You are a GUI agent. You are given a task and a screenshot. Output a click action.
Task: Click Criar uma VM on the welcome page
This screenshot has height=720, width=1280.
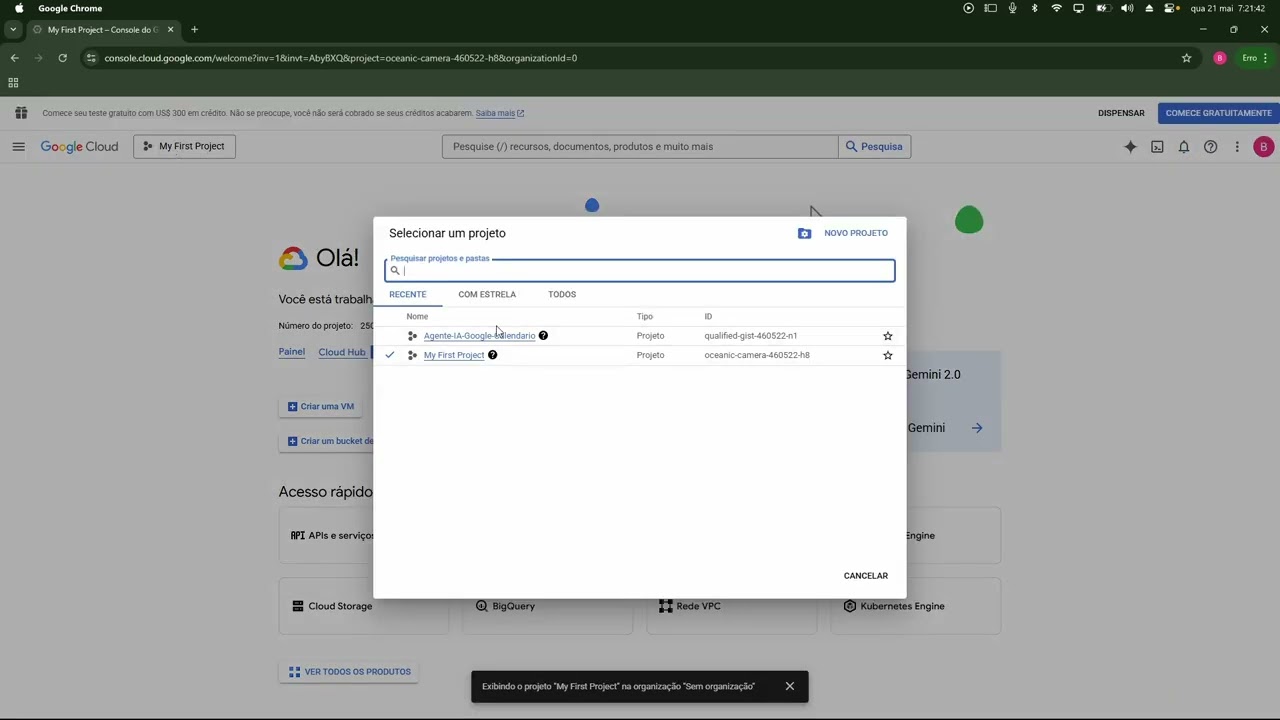point(321,406)
